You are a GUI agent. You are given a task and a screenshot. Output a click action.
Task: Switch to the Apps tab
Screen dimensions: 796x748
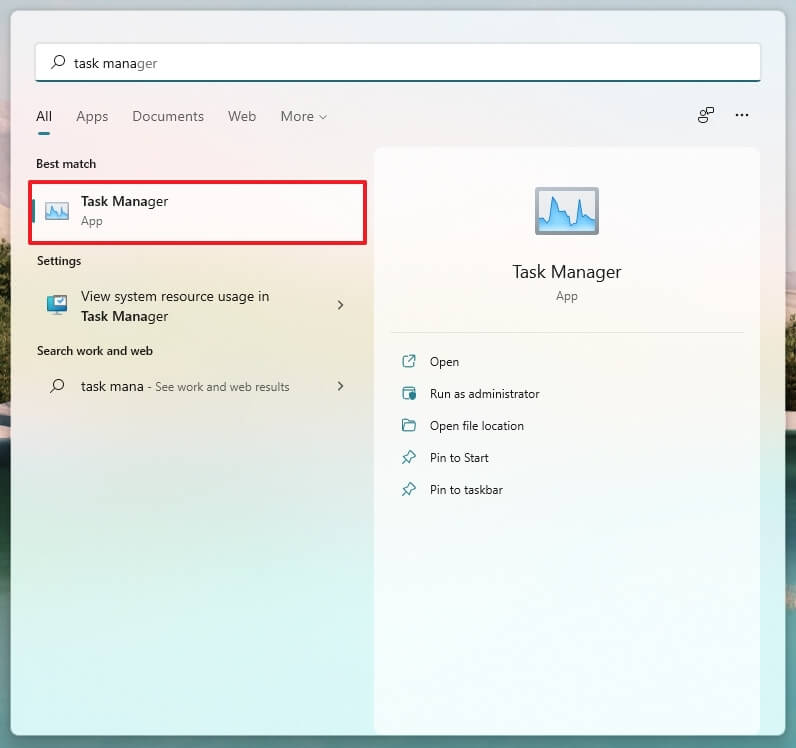coord(92,116)
